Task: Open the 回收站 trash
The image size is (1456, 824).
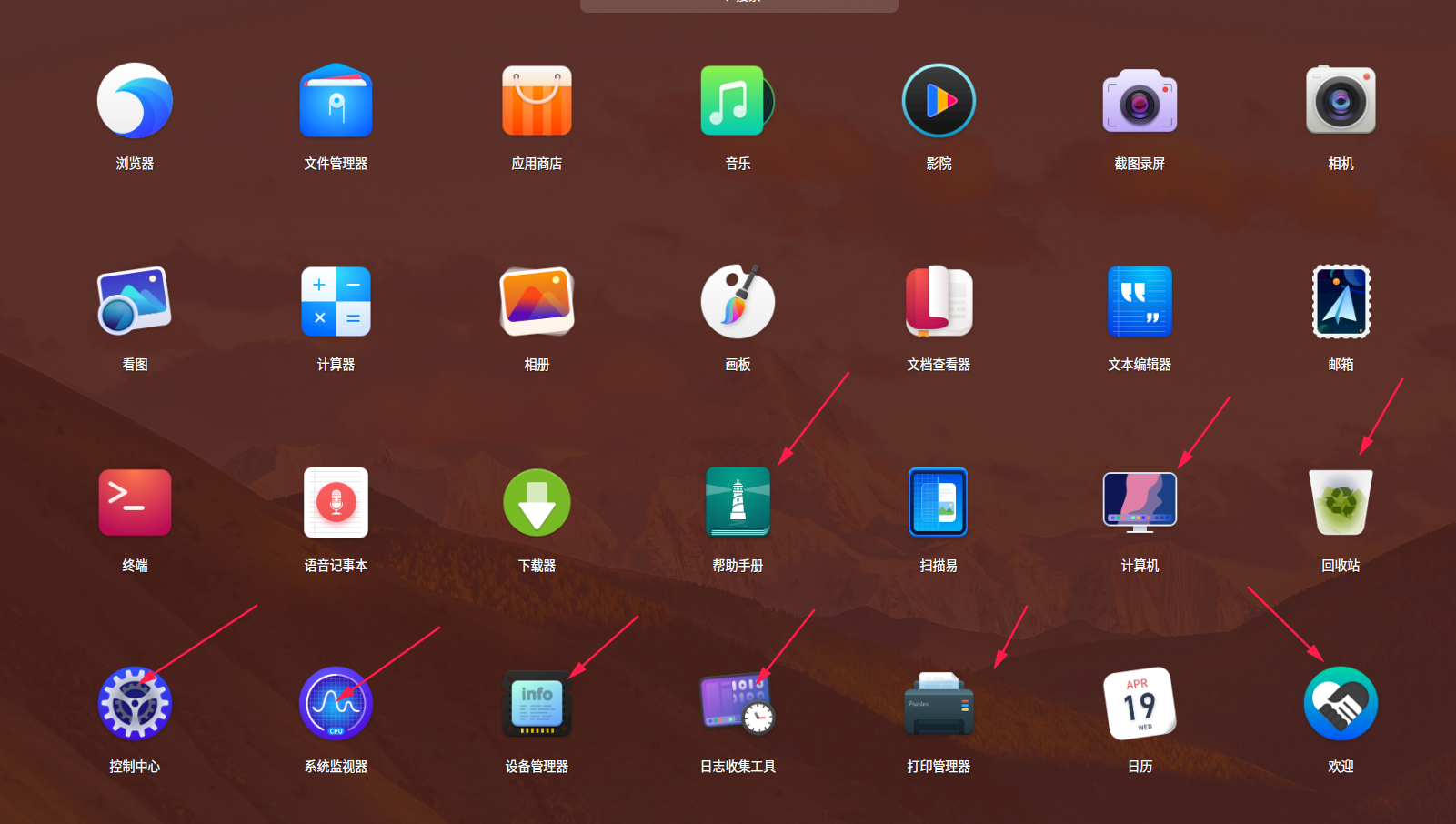Action: click(x=1341, y=502)
